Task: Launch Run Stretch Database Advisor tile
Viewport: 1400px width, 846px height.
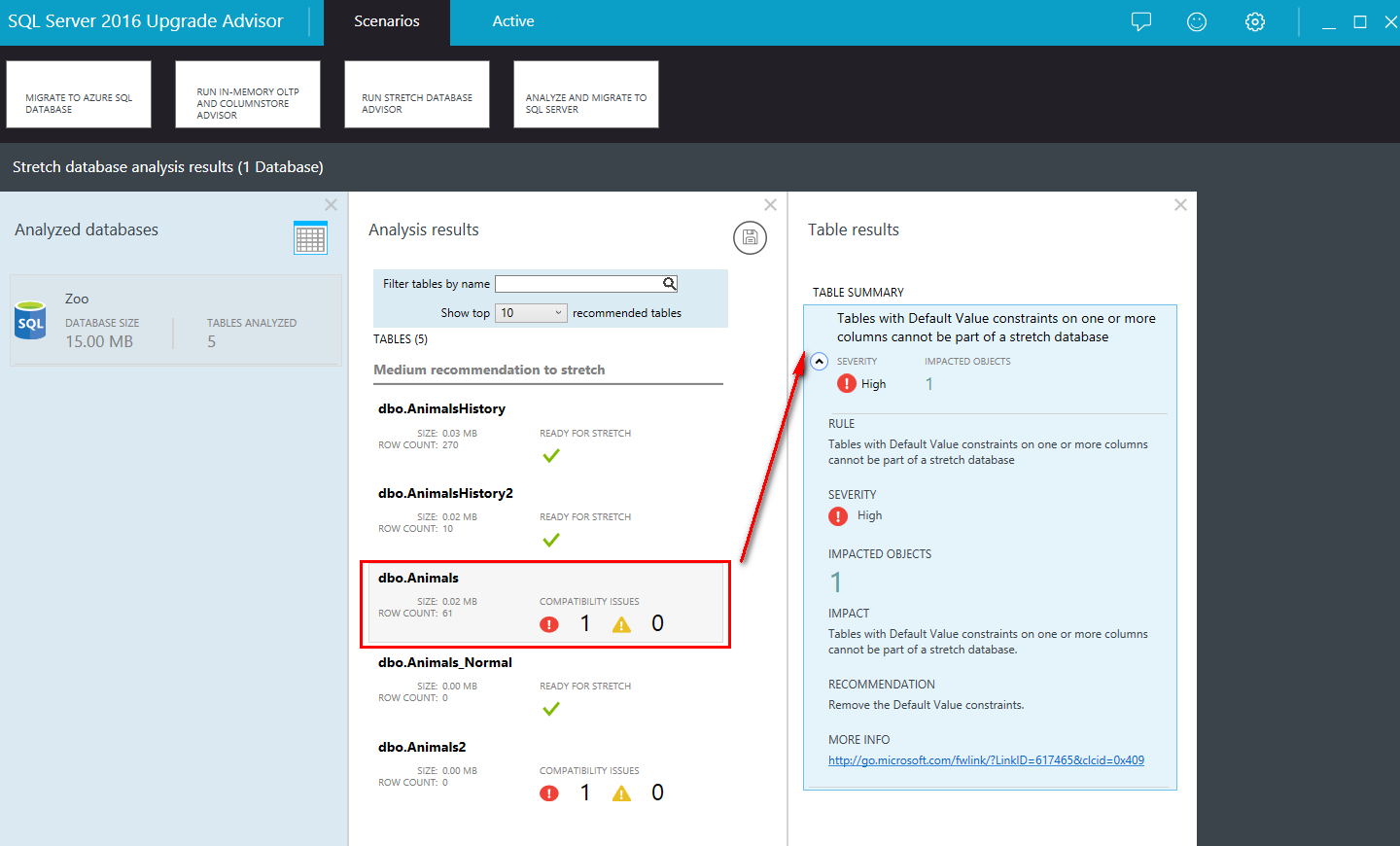Action: coord(417,94)
